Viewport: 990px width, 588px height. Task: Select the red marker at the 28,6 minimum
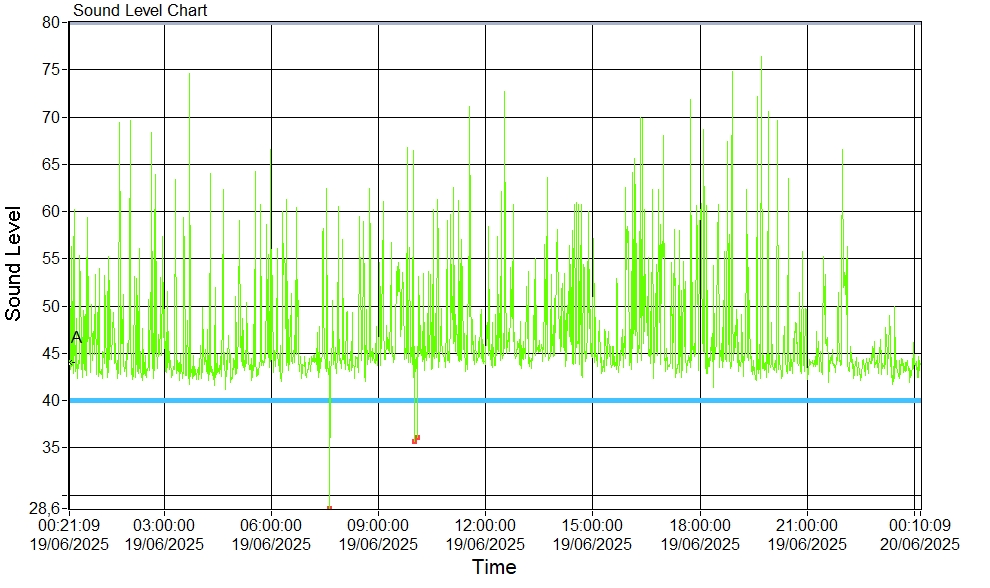pos(329,508)
